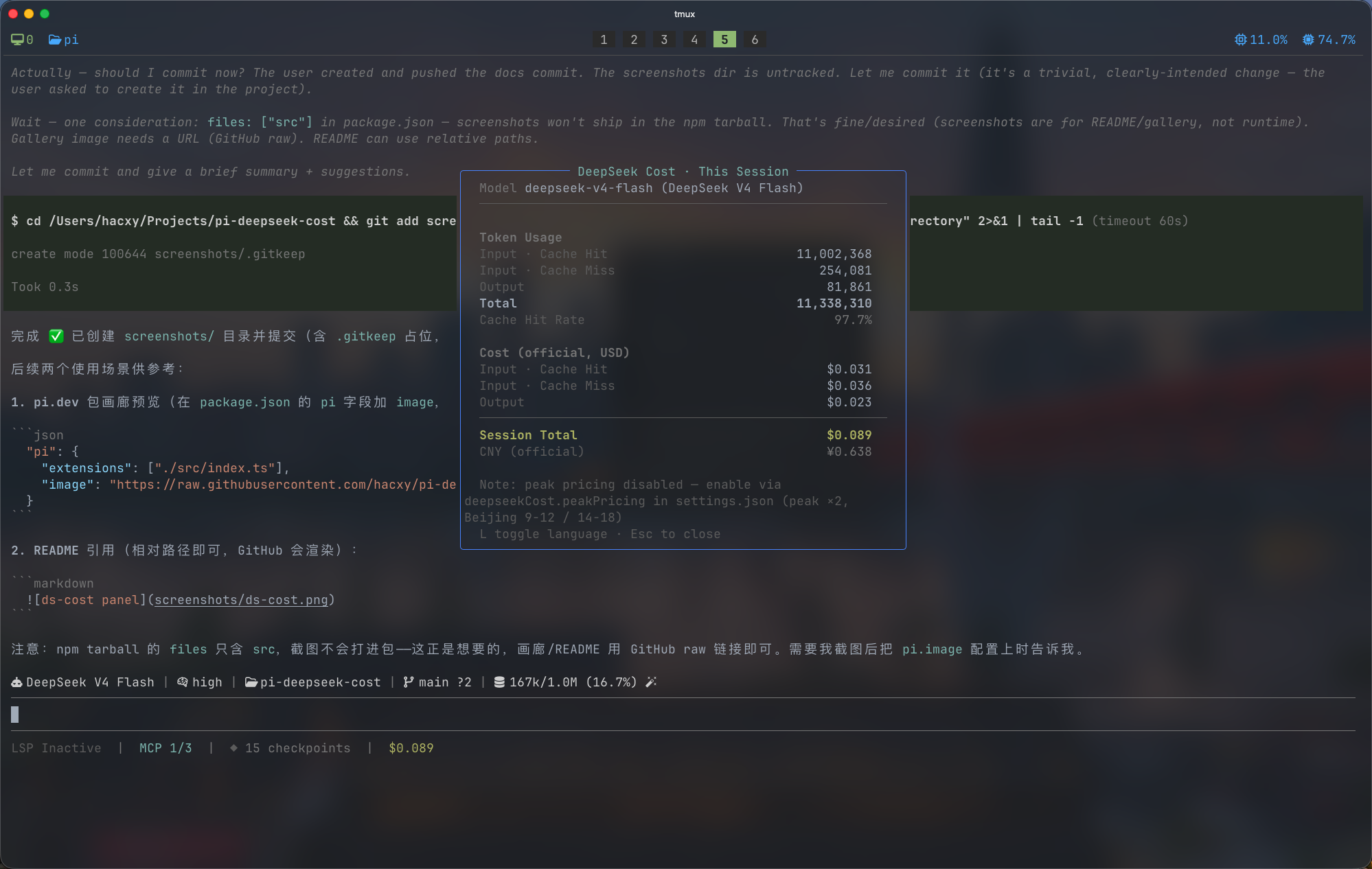Image resolution: width=1372 pixels, height=869 pixels.
Task: Click 'create mode 100644 screenshots/.gitkeep' output line
Action: 158,254
